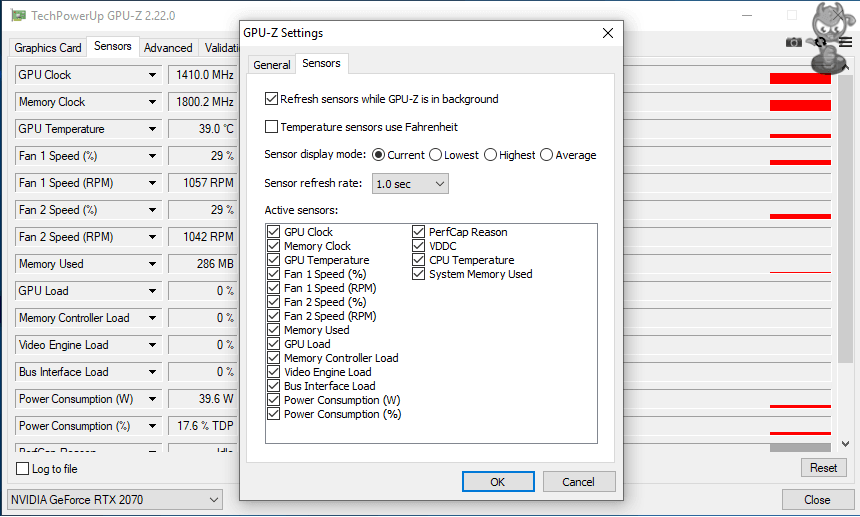Open Power Consumption (W) dropdown arrow
860x517 pixels.
tap(152, 399)
